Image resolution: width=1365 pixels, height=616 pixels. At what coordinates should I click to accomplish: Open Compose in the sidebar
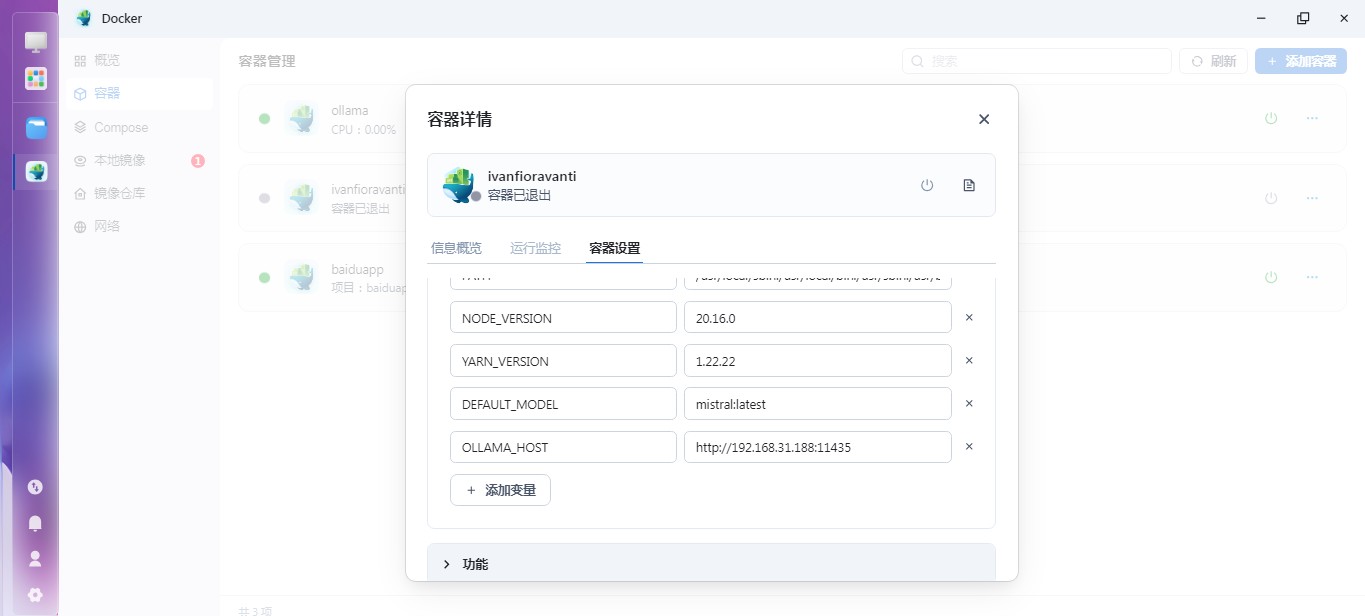(140, 127)
